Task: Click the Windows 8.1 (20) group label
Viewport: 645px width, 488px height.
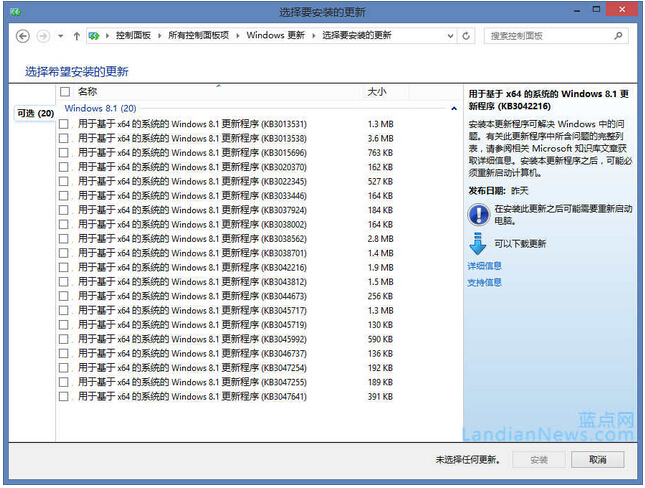Action: pos(100,108)
